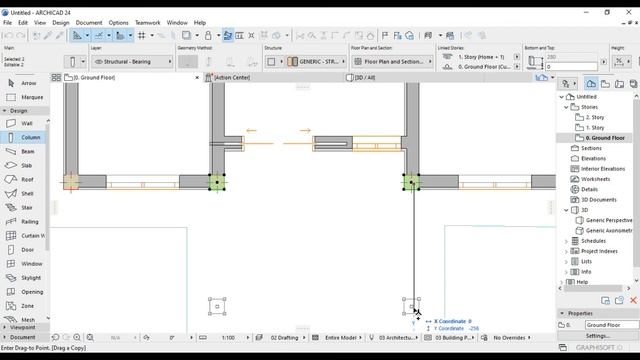Select 2. Story in navigator
This screenshot has height=360, width=640.
tap(595, 118)
